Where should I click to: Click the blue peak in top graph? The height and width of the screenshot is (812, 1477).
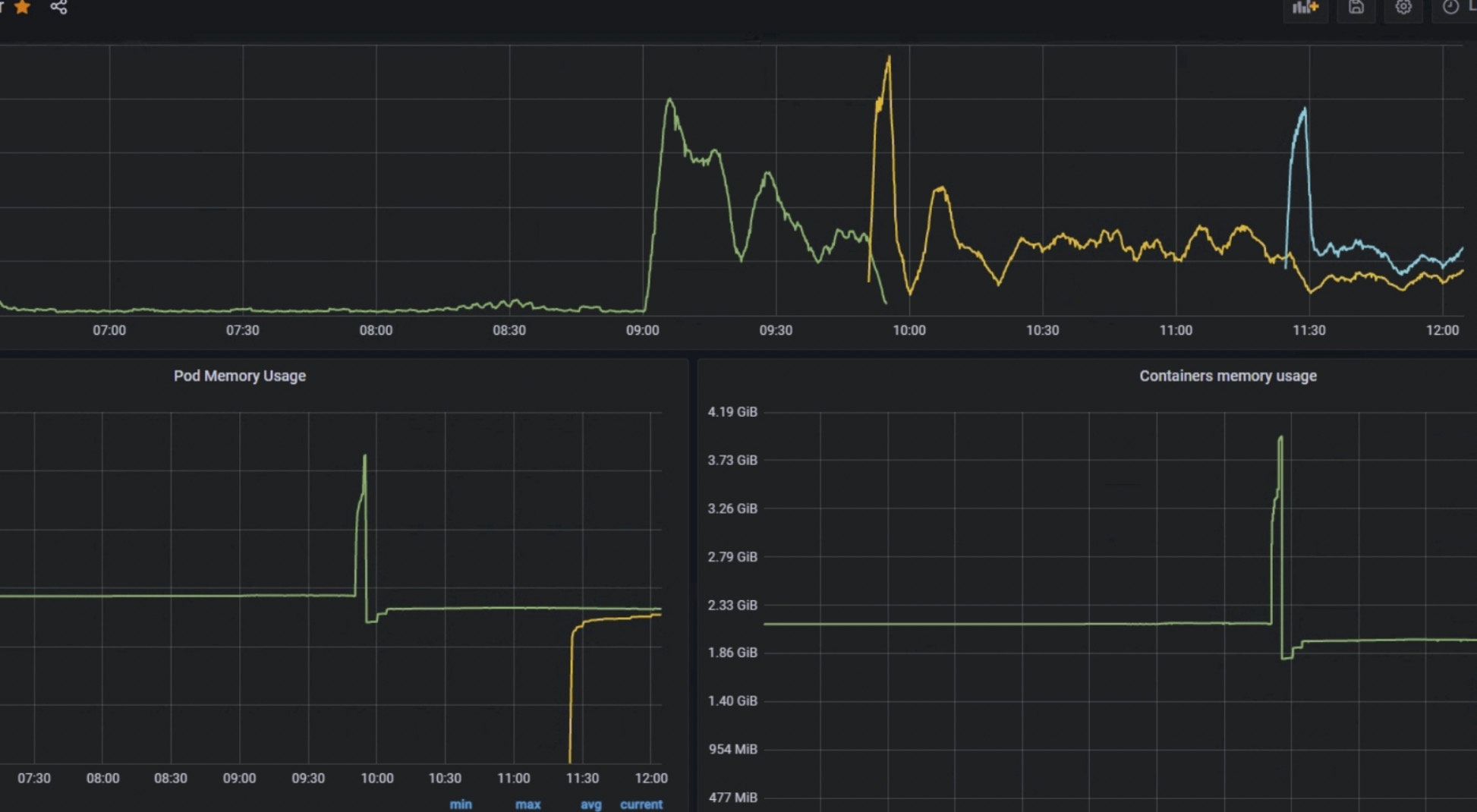1305,110
